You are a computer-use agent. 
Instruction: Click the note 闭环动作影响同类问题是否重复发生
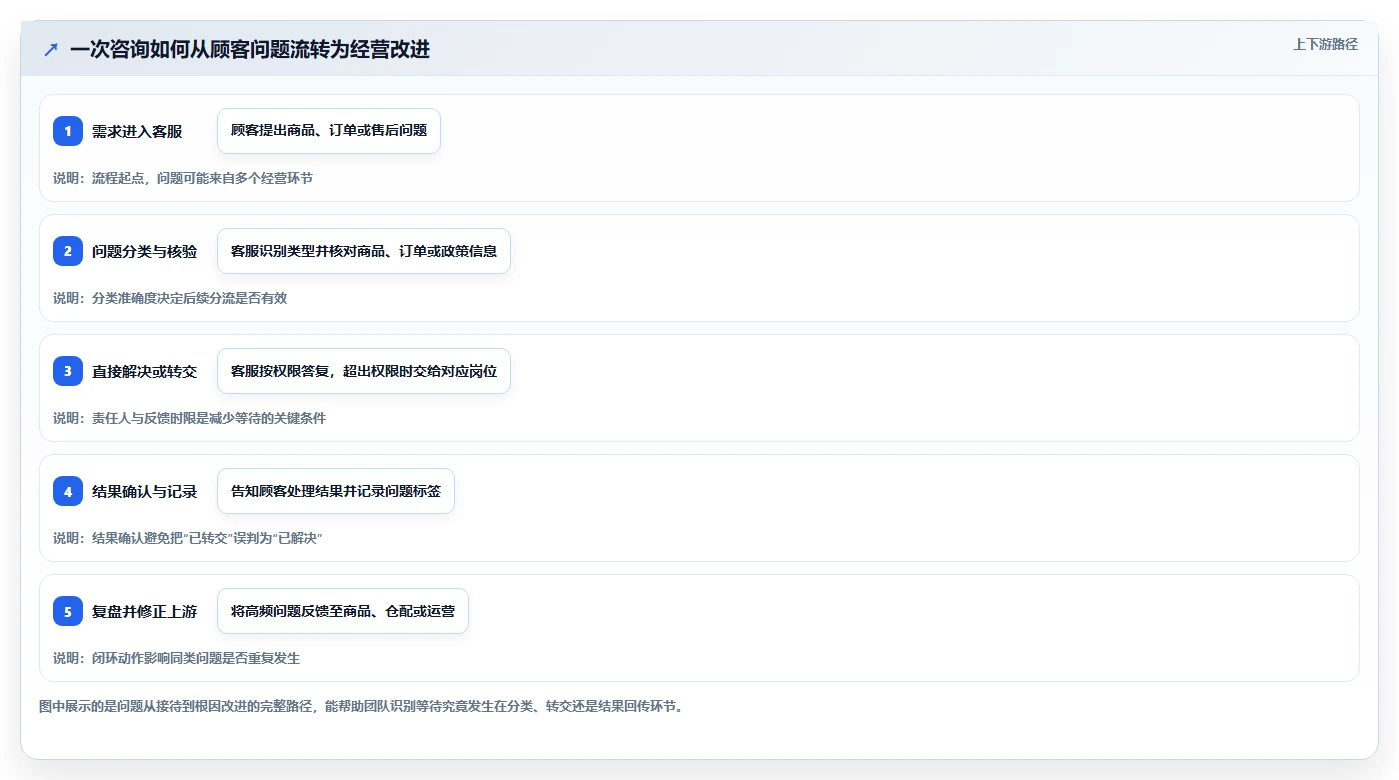pyautogui.click(x=176, y=658)
